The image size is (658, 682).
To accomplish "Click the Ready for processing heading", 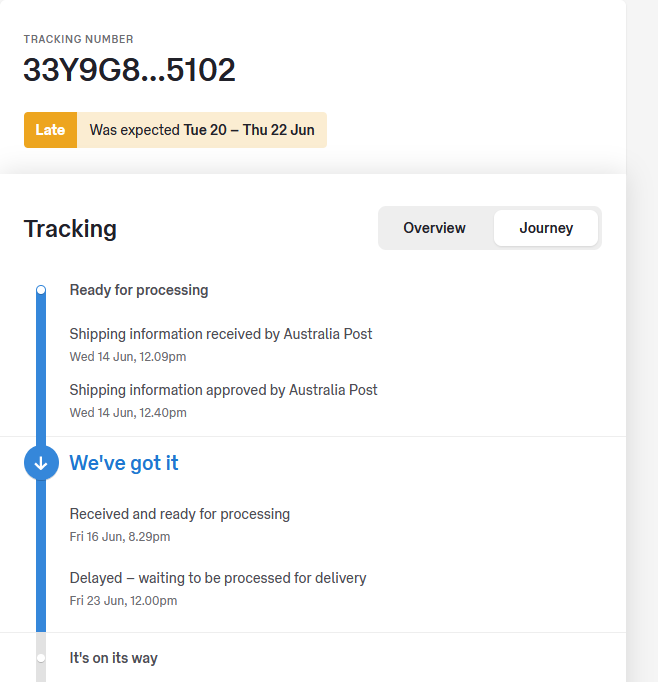I will (x=139, y=290).
